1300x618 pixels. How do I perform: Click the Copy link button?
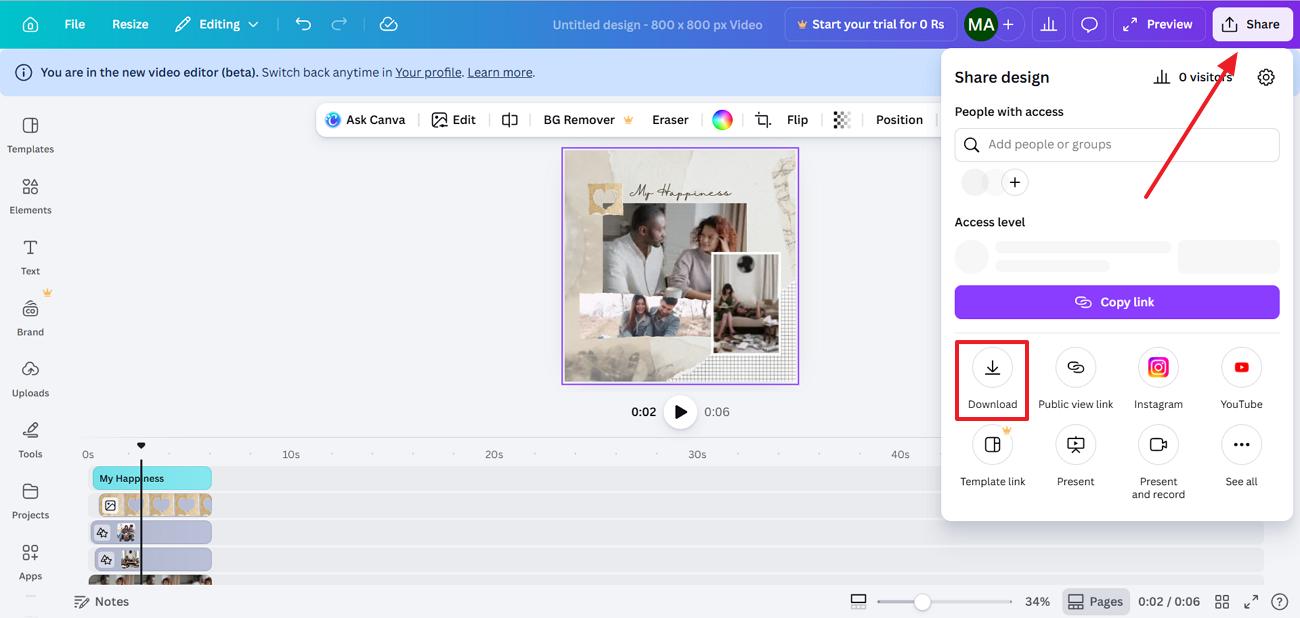(1116, 301)
